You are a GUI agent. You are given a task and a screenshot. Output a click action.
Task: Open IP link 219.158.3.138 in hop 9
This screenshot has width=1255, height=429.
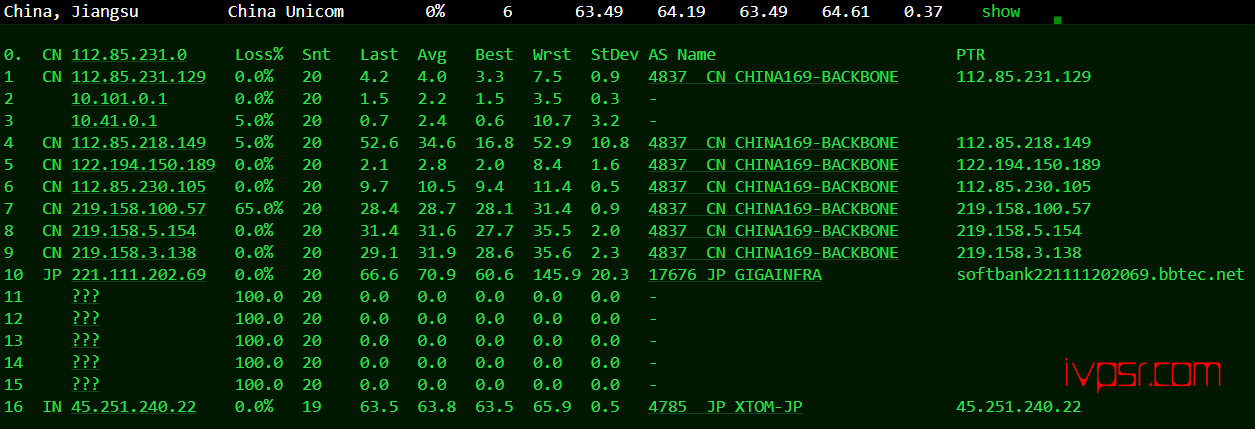(x=134, y=253)
